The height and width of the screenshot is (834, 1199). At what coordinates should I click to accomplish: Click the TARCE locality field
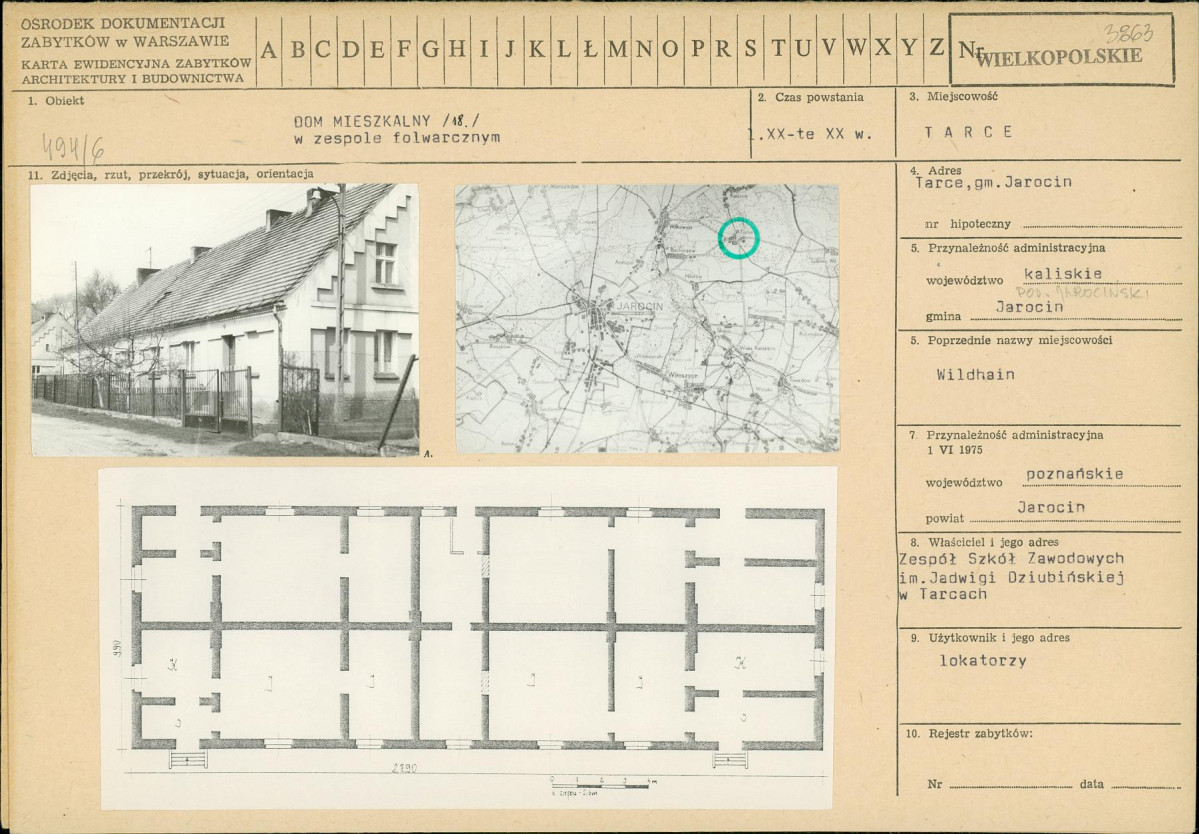[x=968, y=131]
